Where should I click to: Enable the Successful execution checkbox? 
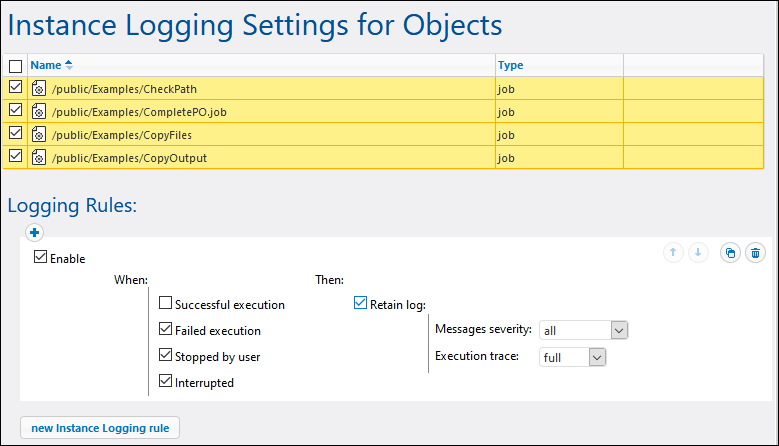point(166,304)
